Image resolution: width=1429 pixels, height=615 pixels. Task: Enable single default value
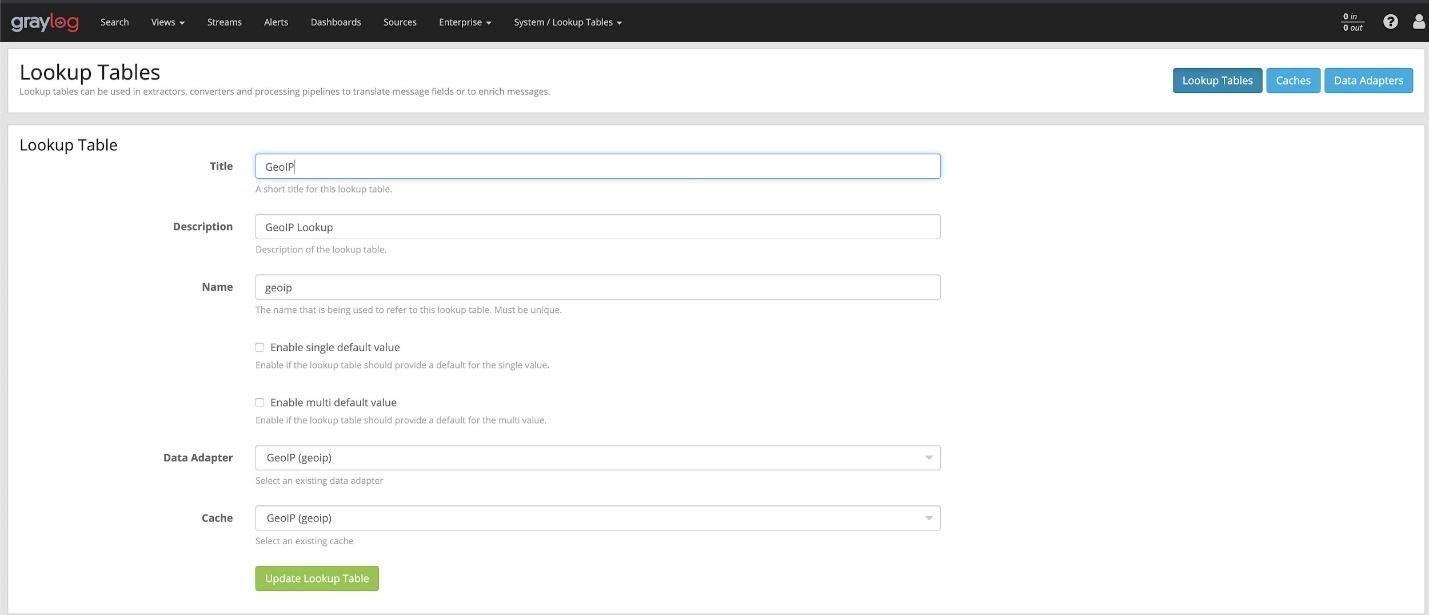coord(259,346)
